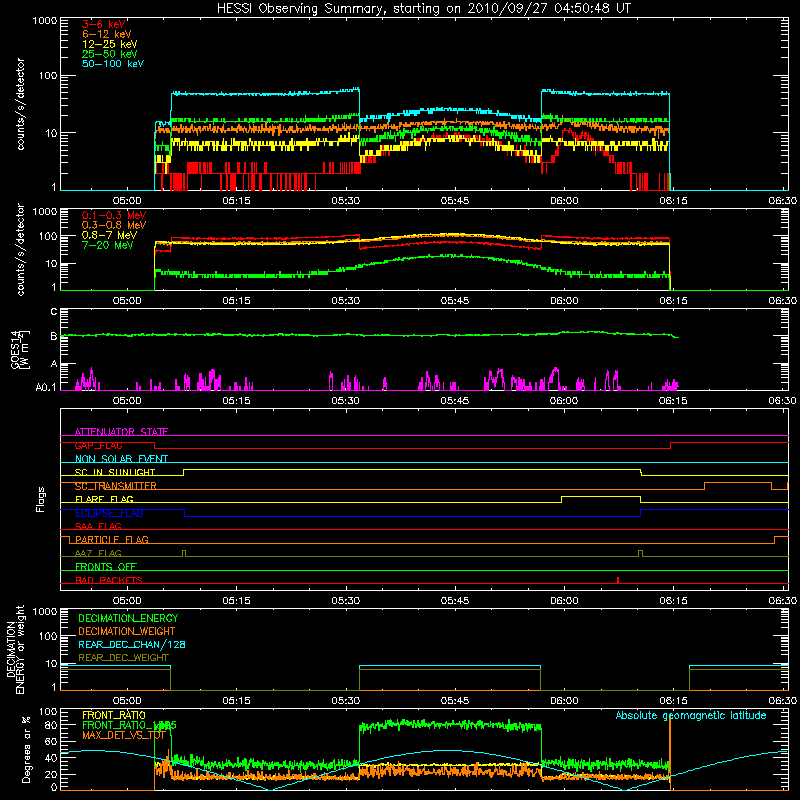
Task: Click the HESSI Observing Summary plot title
Action: pyautogui.click(x=424, y=9)
